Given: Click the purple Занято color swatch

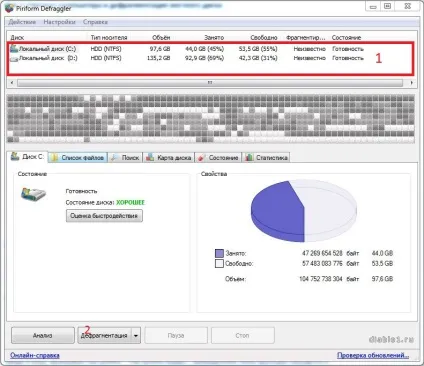Looking at the screenshot, I should tap(219, 253).
